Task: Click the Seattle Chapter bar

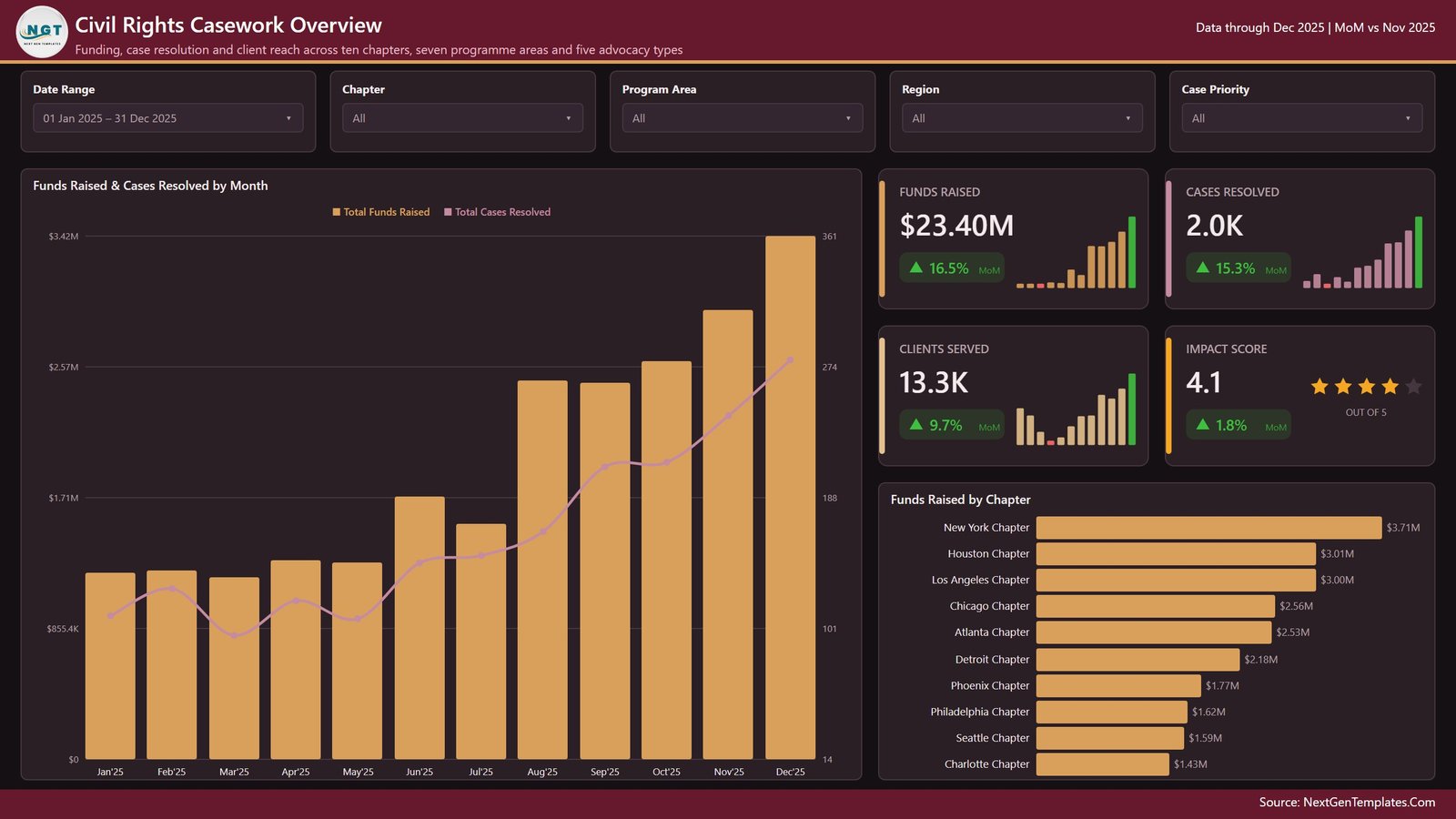Action: 1110,738
